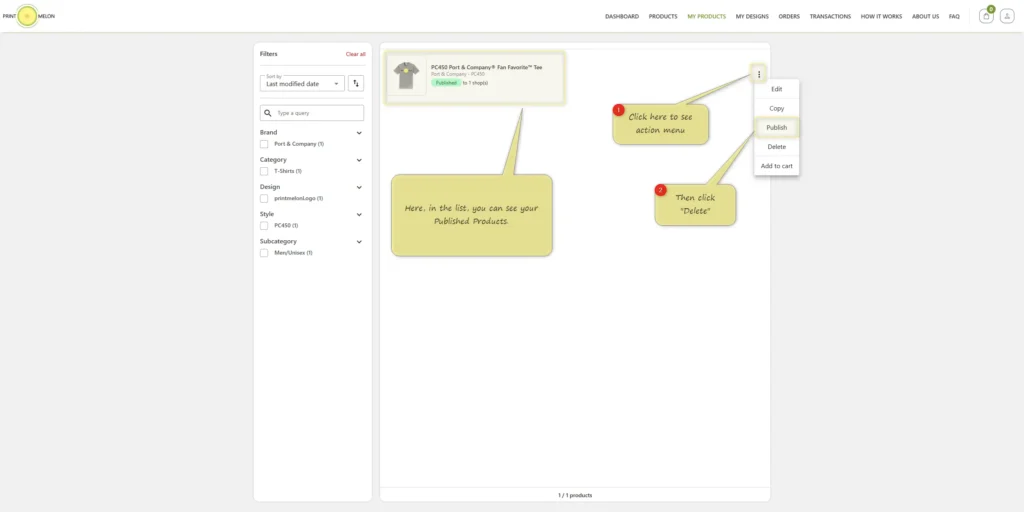Choose Add to cart menu entry
The height and width of the screenshot is (512, 1024).
click(x=776, y=166)
